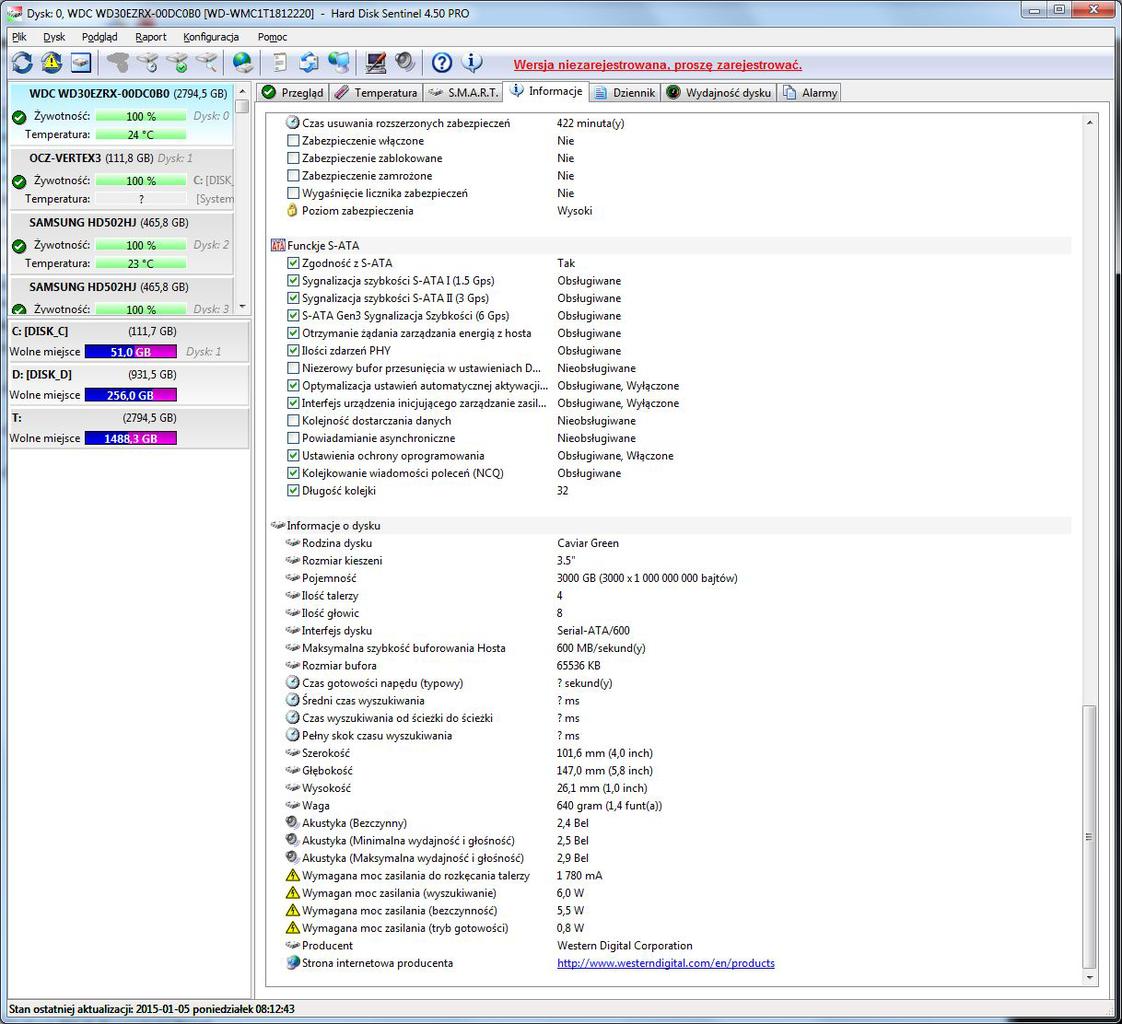Viewport: 1122px width, 1024px height.
Task: Toggle the Ilości zdarzeń PHY checkbox
Action: pyautogui.click(x=293, y=351)
